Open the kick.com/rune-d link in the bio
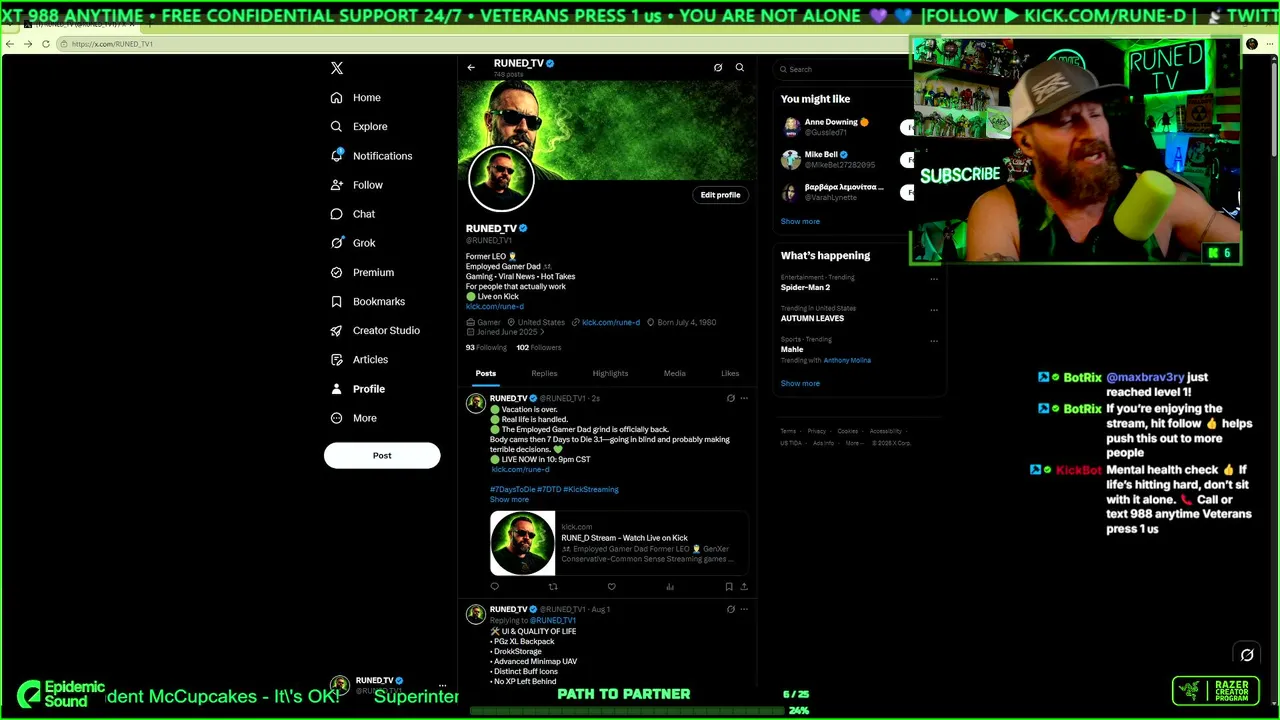 tap(495, 306)
